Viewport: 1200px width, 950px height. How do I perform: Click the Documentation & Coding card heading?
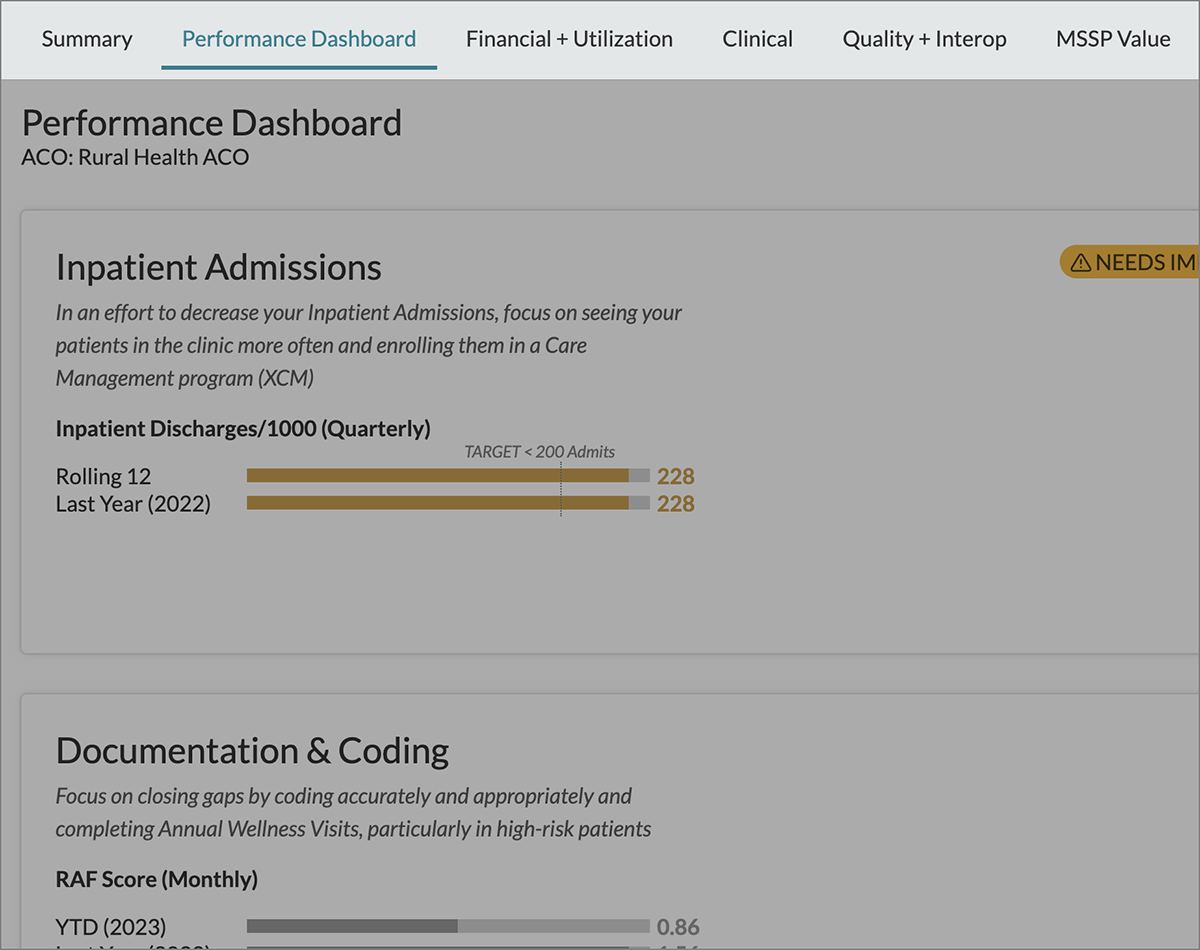click(252, 751)
